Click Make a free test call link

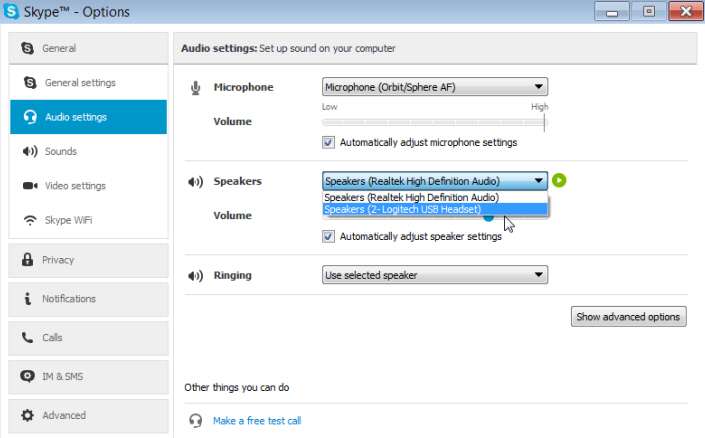(257, 421)
